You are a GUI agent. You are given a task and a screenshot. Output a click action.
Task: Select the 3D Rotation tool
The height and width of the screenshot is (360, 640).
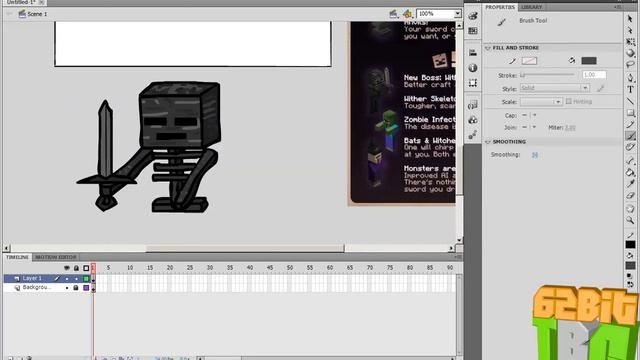click(630, 53)
